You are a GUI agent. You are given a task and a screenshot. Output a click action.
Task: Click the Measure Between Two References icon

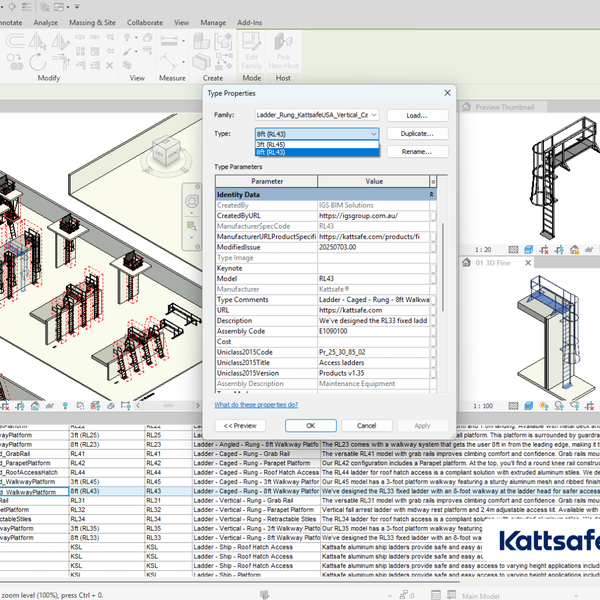[169, 61]
